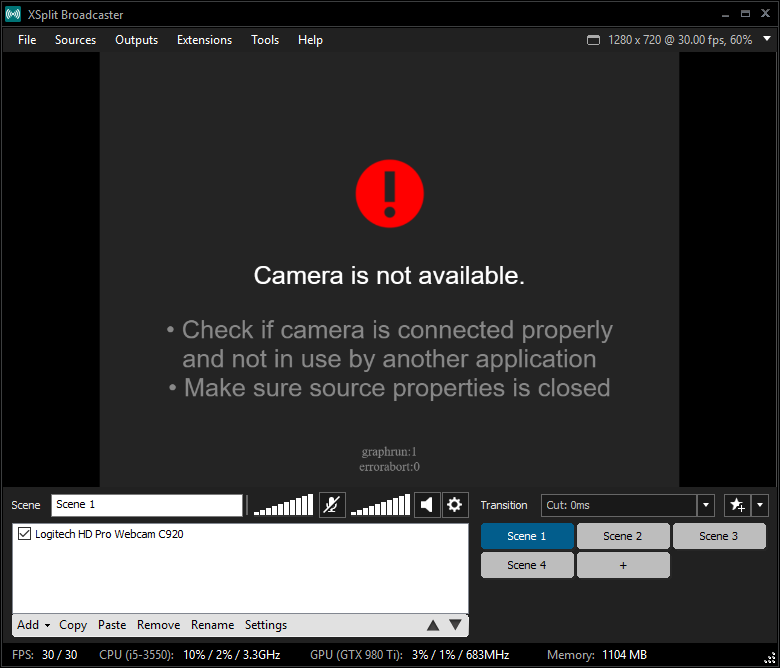Click the XSplit Broadcaster logo icon
The image size is (780, 668).
point(13,14)
